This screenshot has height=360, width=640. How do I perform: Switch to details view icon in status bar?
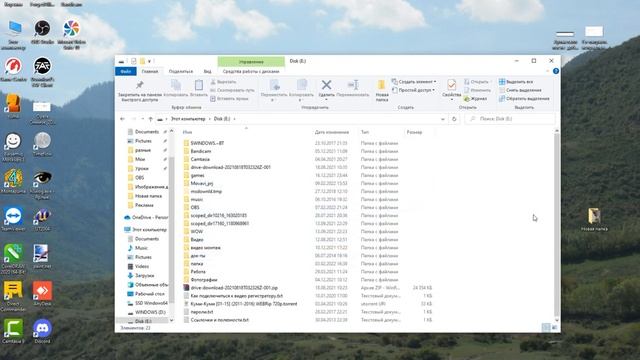546,327
